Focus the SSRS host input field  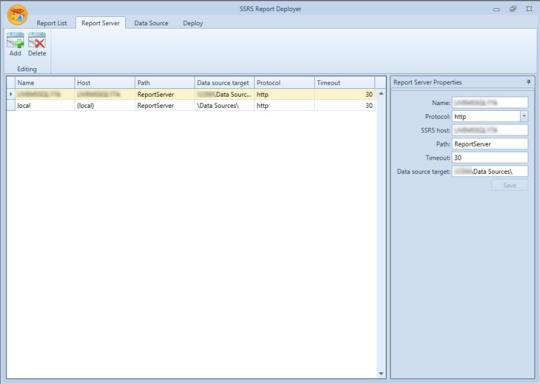[x=490, y=130]
